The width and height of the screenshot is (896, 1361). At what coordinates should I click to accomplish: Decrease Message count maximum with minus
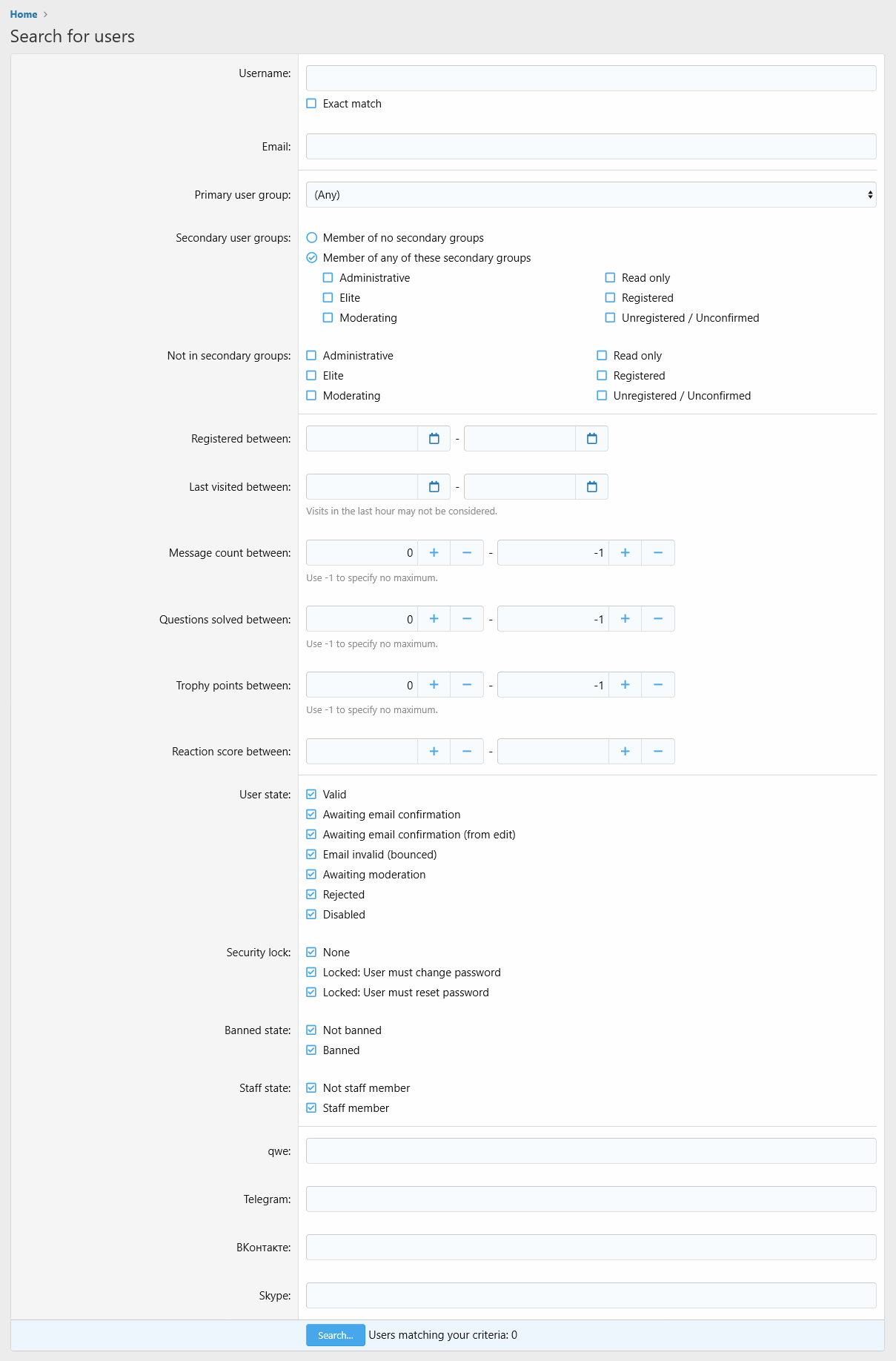click(658, 553)
